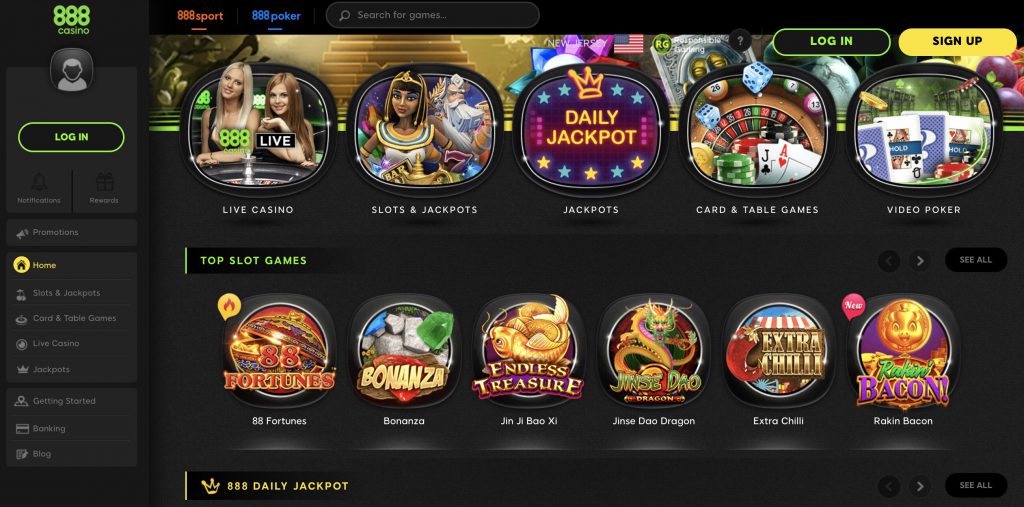1024x507 pixels.
Task: Advance the 888 Daily Jackpot carousel
Action: (x=920, y=486)
